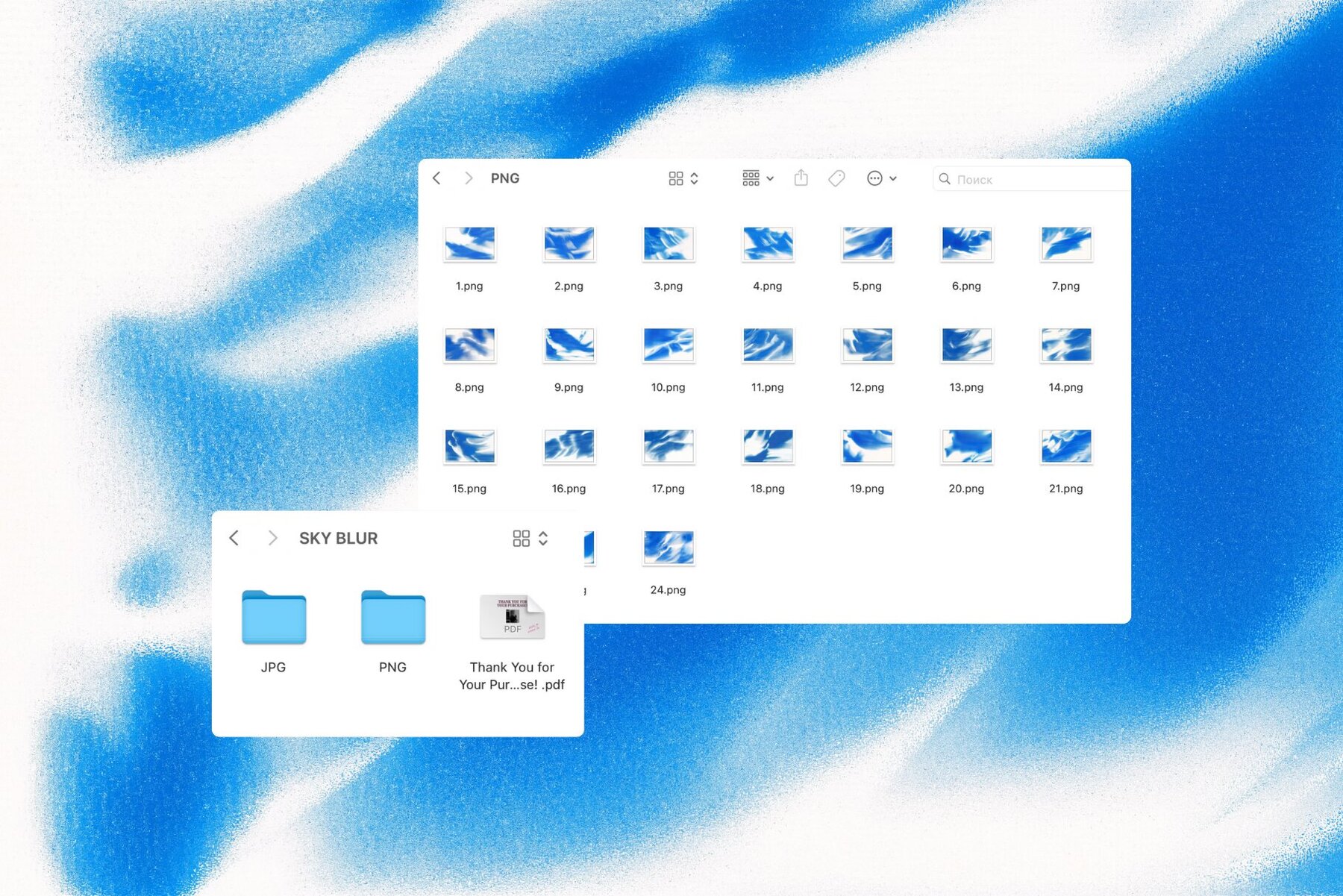Open the view chevrons in SKY BLUR window
The image size is (1343, 896).
(543, 538)
